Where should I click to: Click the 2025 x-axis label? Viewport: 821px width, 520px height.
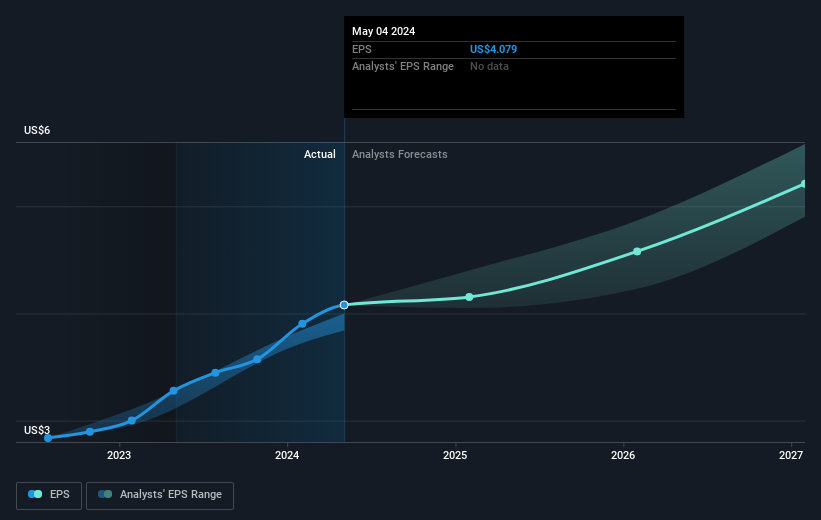point(455,455)
